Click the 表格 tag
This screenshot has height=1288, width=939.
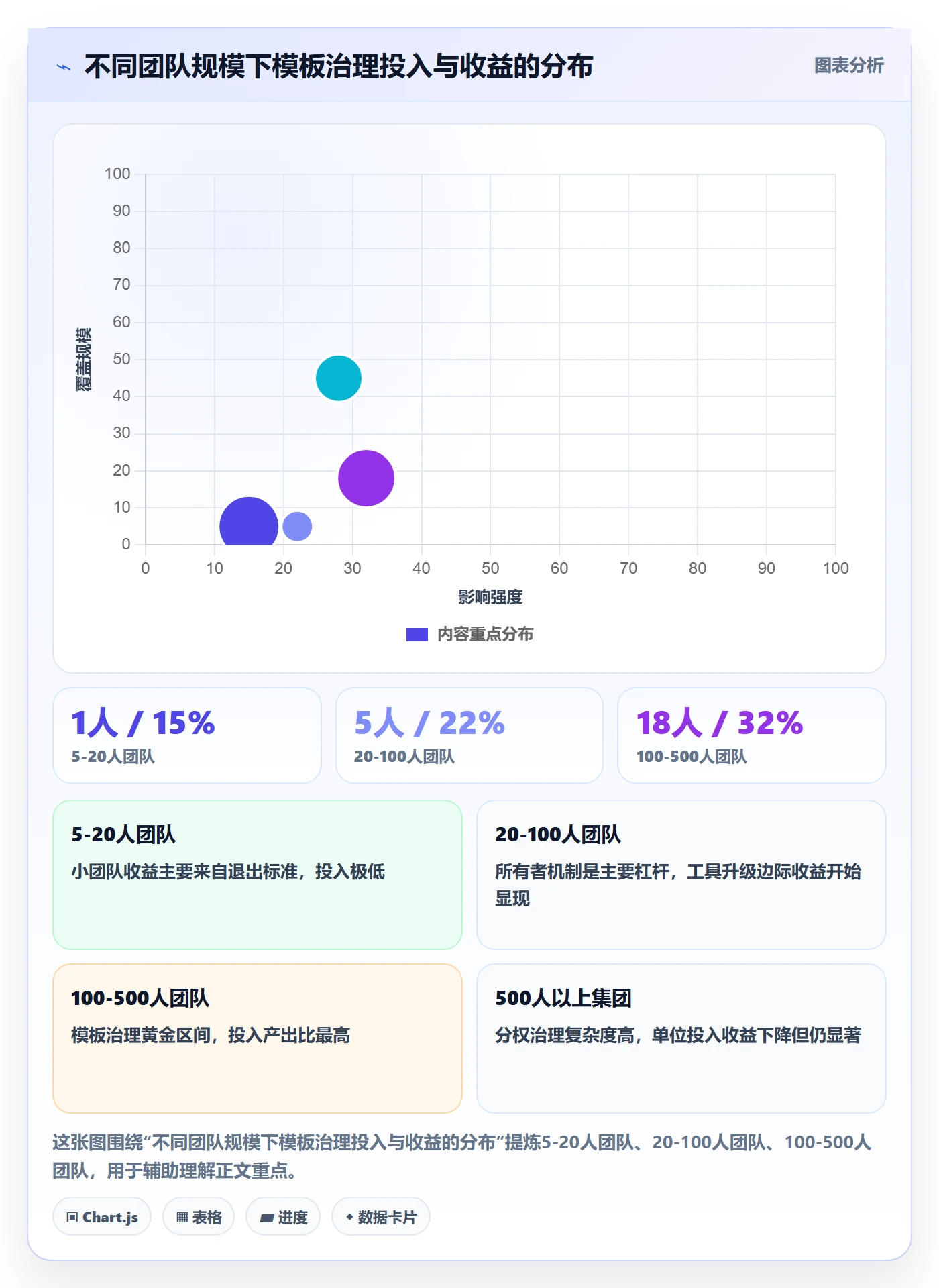point(199,1217)
